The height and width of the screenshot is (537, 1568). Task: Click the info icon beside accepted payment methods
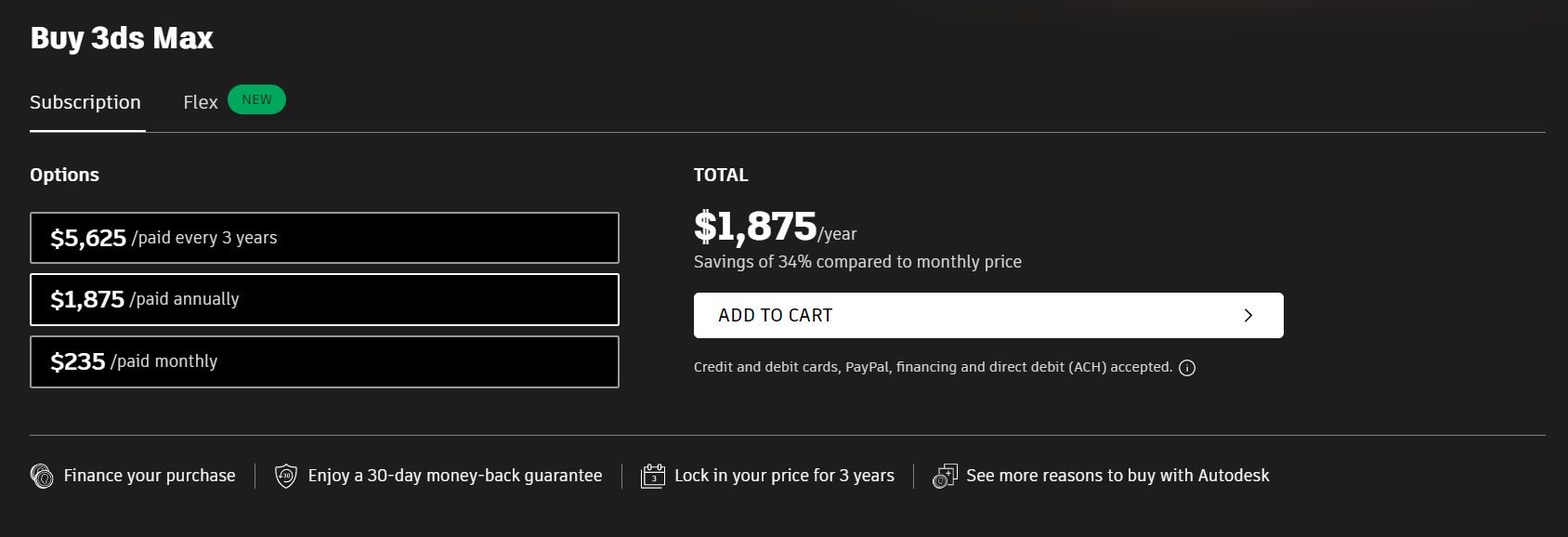(x=1186, y=368)
